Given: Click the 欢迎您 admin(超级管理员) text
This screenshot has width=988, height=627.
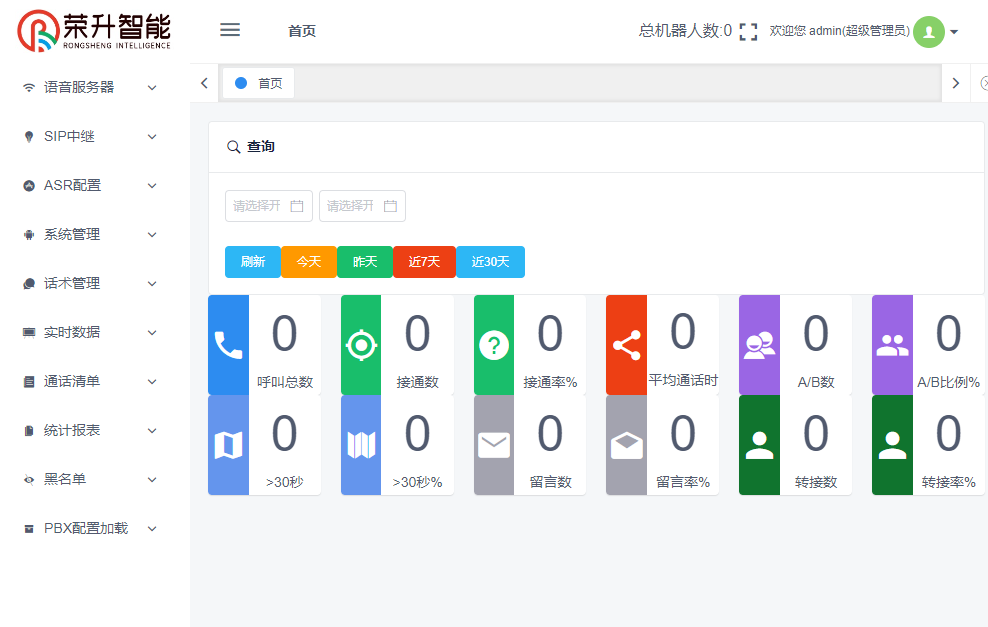Looking at the screenshot, I should click(839, 31).
